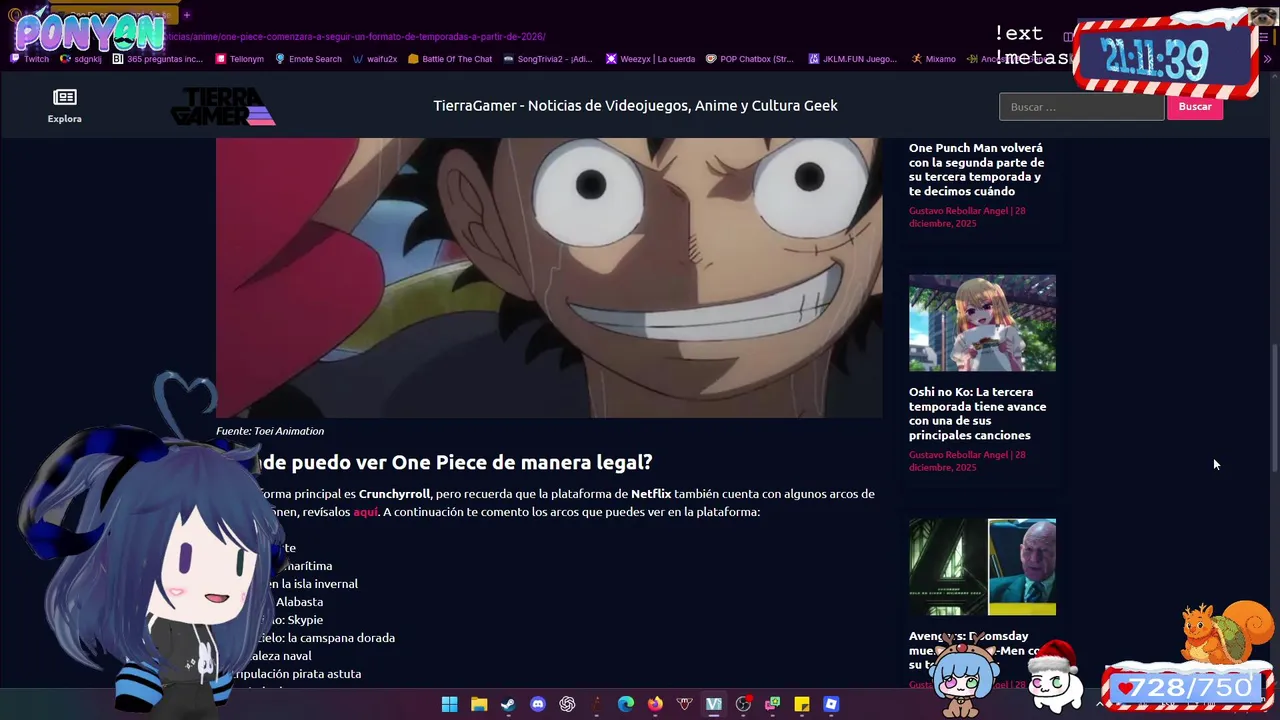Focus the Buscar search field
The image size is (1280, 720).
coord(1081,106)
